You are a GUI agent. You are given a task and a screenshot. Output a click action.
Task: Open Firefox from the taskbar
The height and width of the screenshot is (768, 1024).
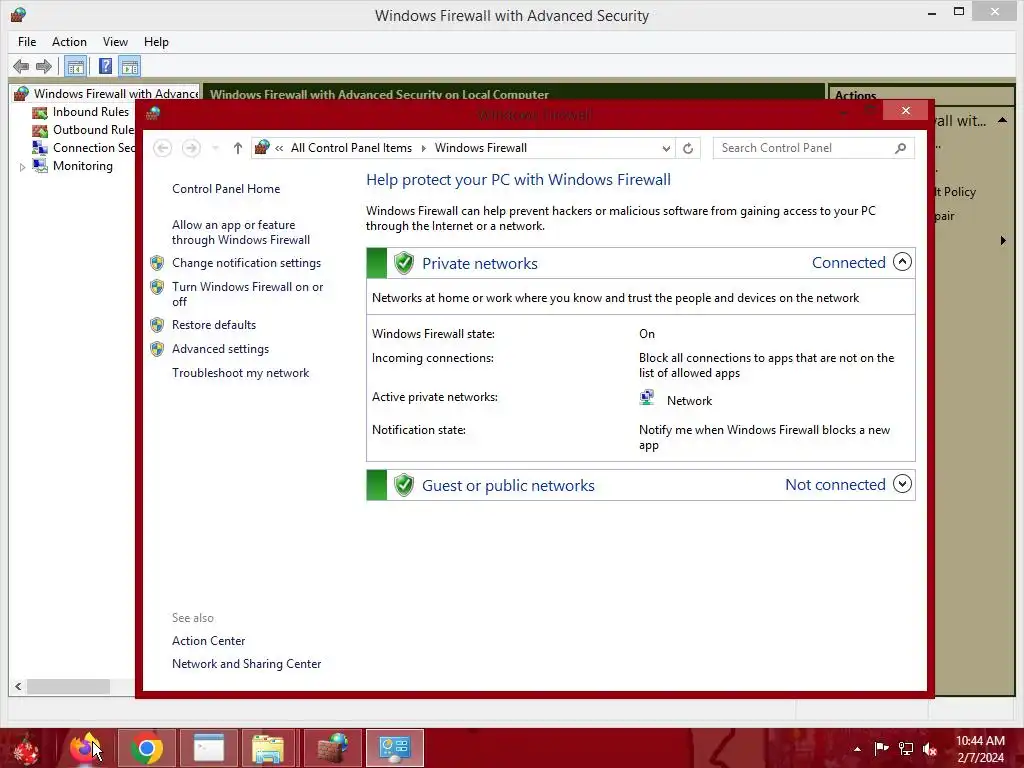84,748
